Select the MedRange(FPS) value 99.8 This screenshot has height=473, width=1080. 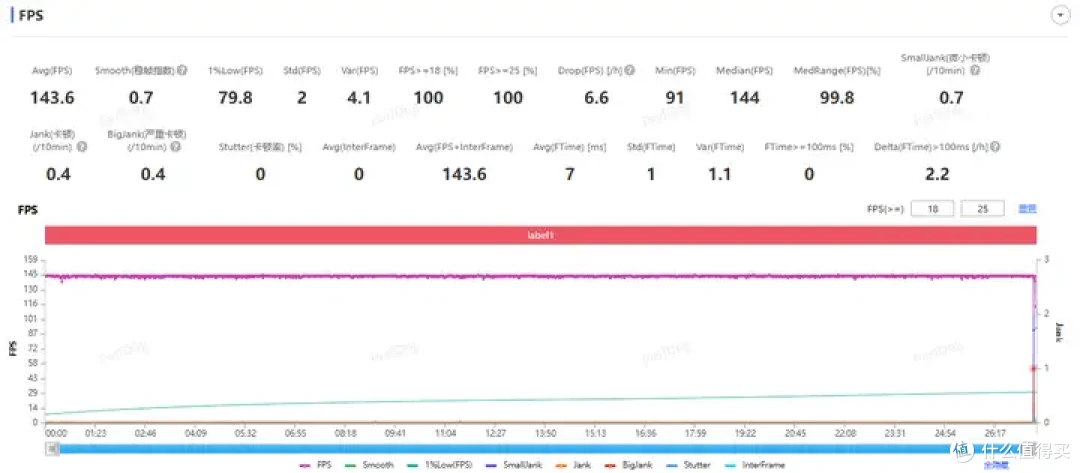pos(837,98)
